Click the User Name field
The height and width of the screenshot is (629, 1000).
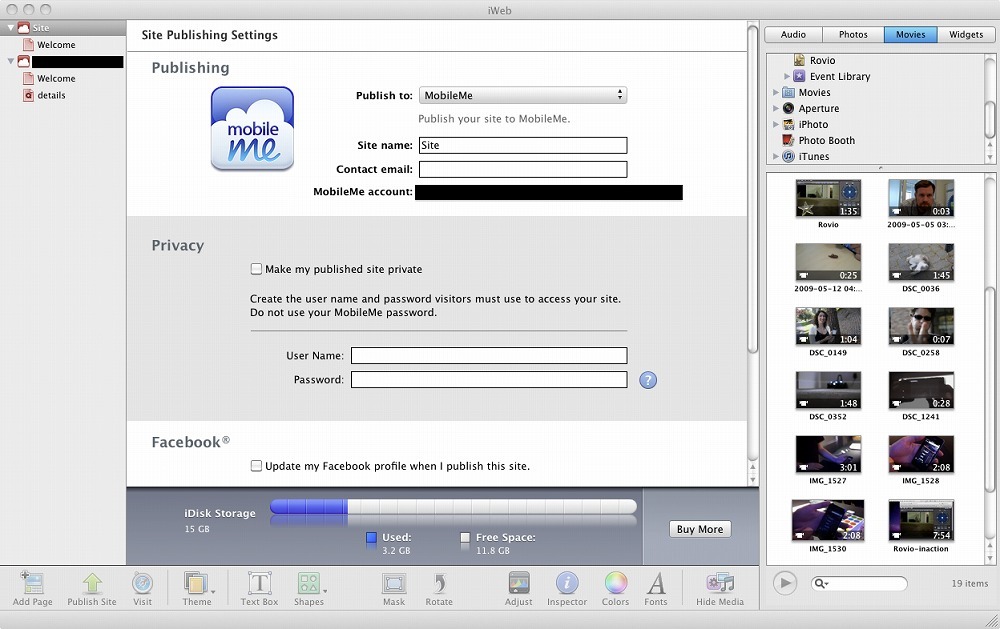click(x=489, y=355)
